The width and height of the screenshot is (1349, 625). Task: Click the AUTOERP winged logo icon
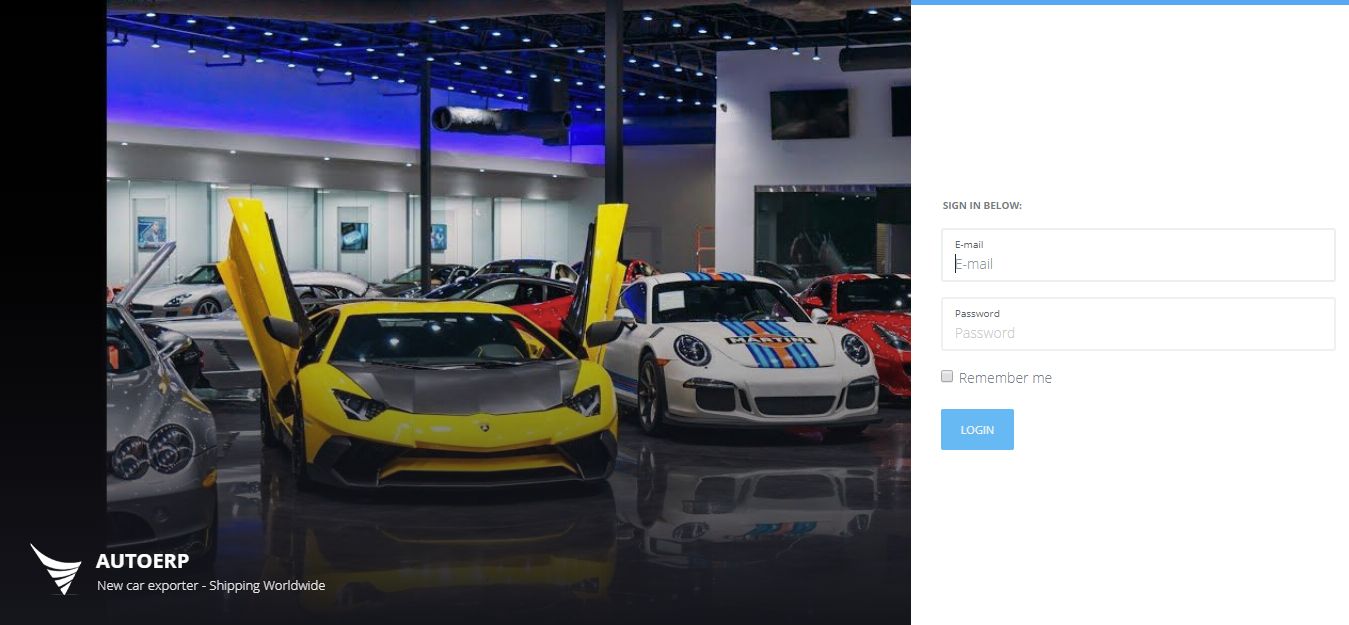(x=56, y=569)
